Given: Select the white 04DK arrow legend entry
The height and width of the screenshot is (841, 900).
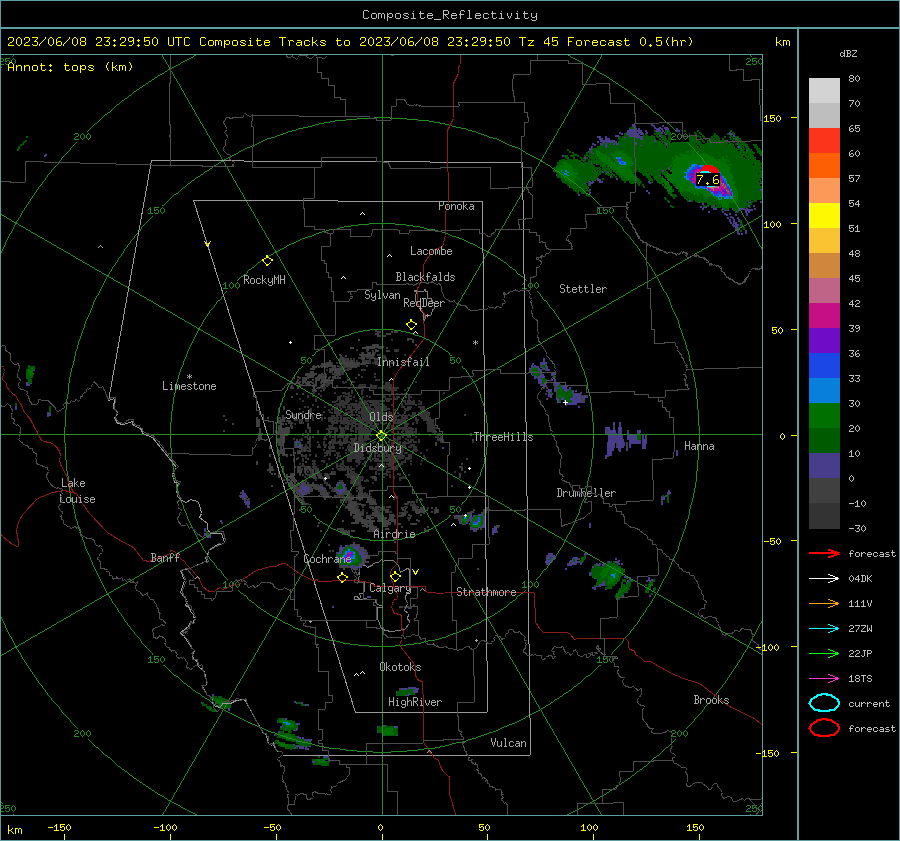Looking at the screenshot, I should point(824,578).
